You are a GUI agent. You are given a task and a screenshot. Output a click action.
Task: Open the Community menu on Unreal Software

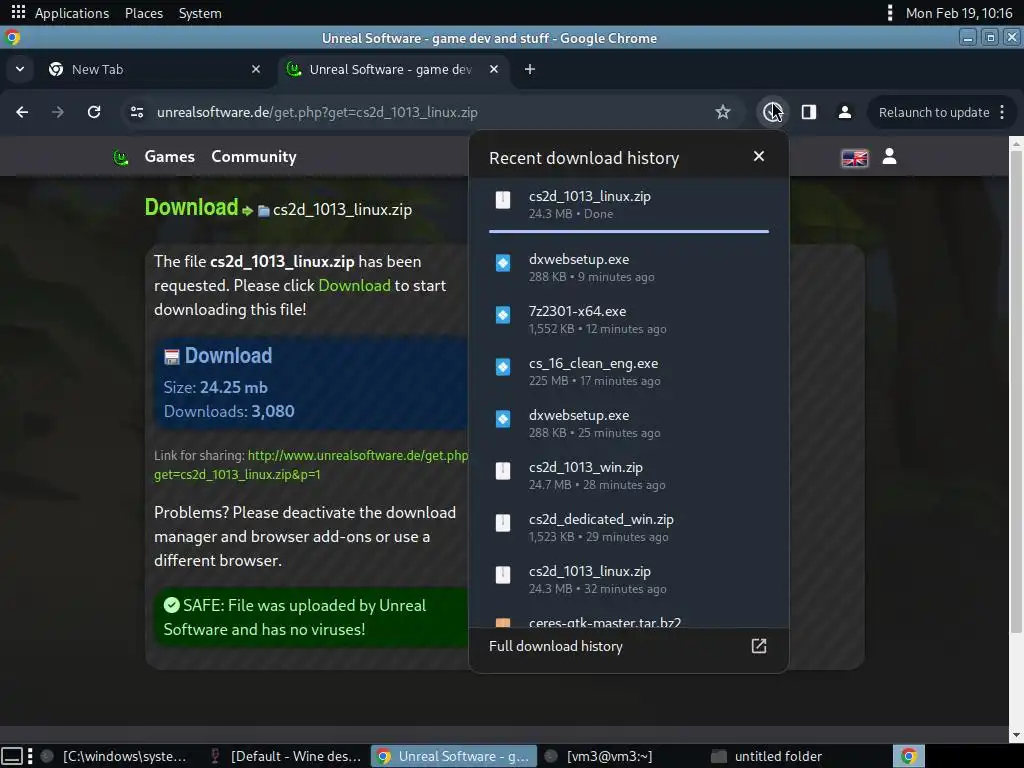click(x=253, y=157)
